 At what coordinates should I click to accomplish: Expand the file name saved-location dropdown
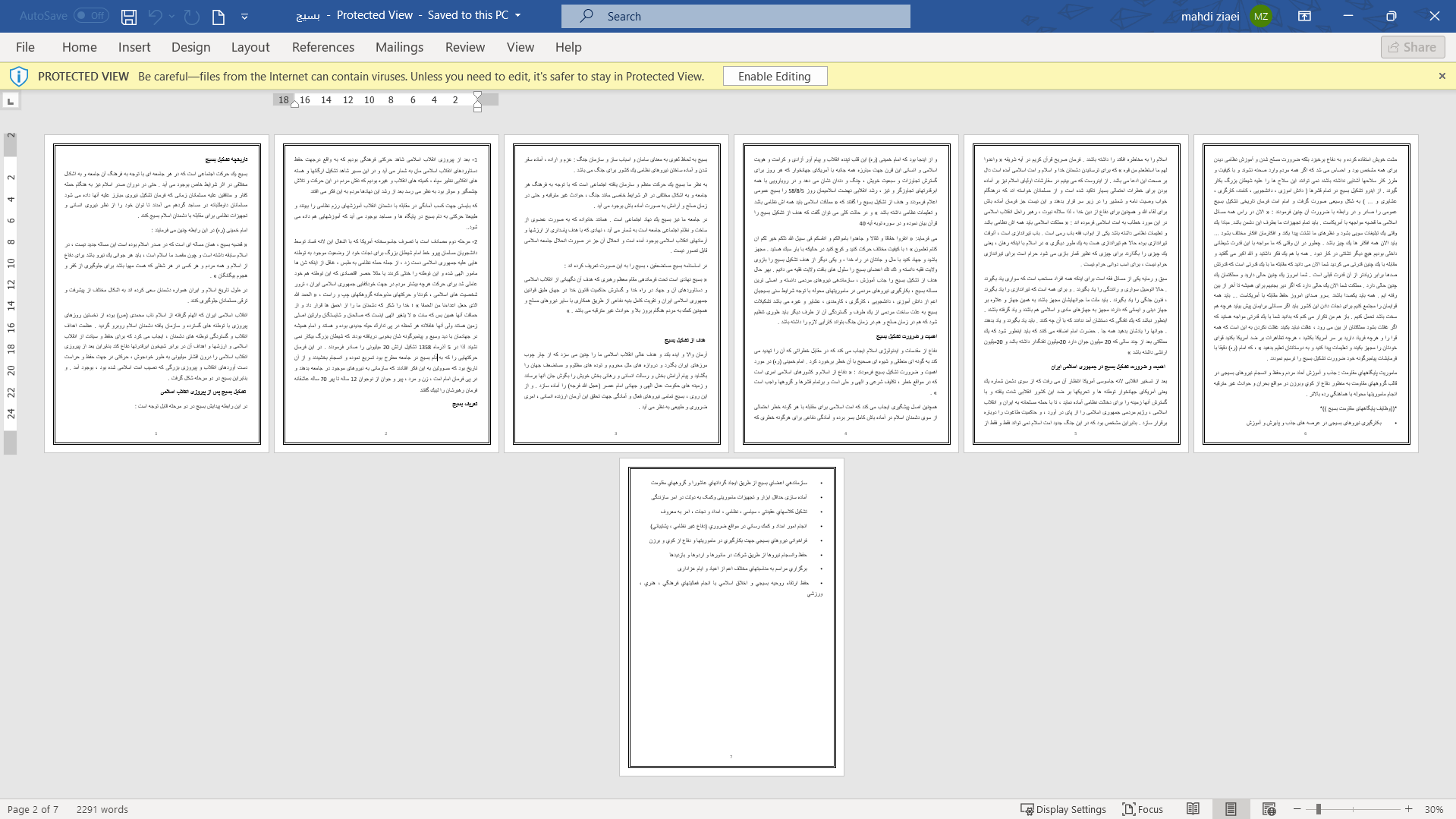pos(518,15)
